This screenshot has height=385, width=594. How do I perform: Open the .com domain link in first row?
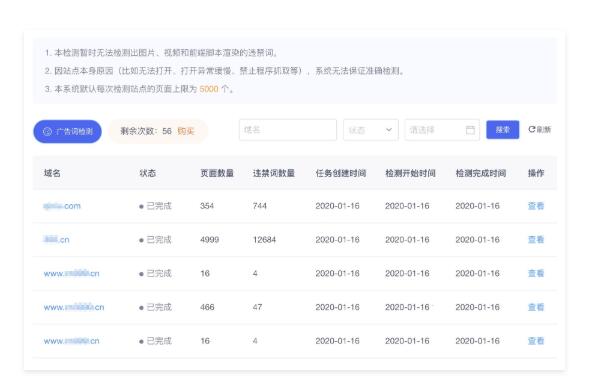click(62, 206)
